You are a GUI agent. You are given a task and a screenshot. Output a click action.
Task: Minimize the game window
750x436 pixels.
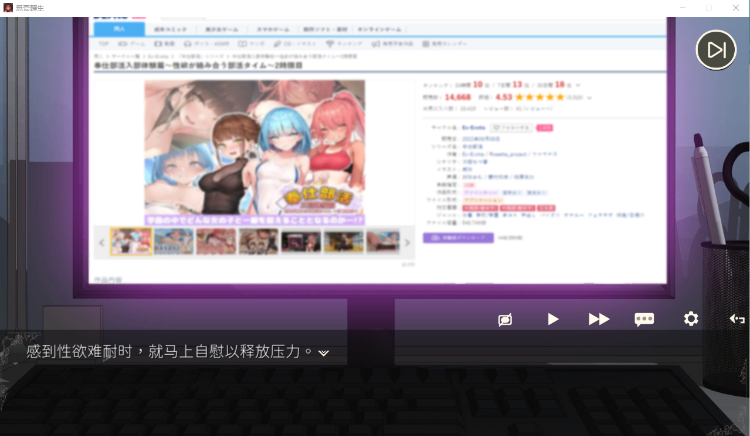pos(683,8)
